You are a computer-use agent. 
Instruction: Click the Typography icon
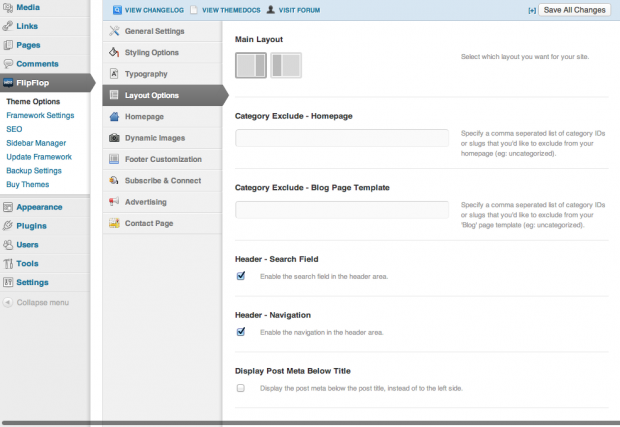coord(114,74)
